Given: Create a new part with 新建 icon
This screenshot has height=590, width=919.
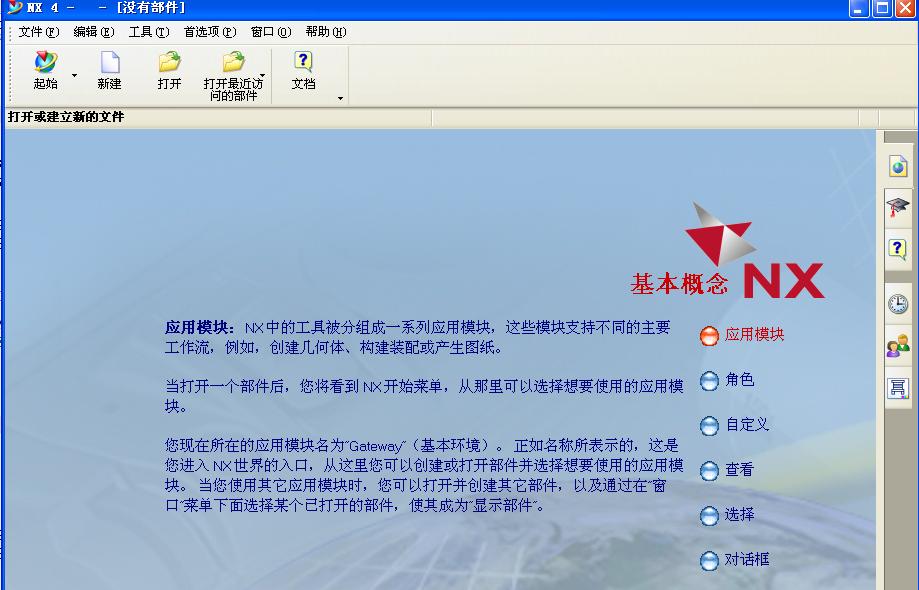Looking at the screenshot, I should 110,70.
